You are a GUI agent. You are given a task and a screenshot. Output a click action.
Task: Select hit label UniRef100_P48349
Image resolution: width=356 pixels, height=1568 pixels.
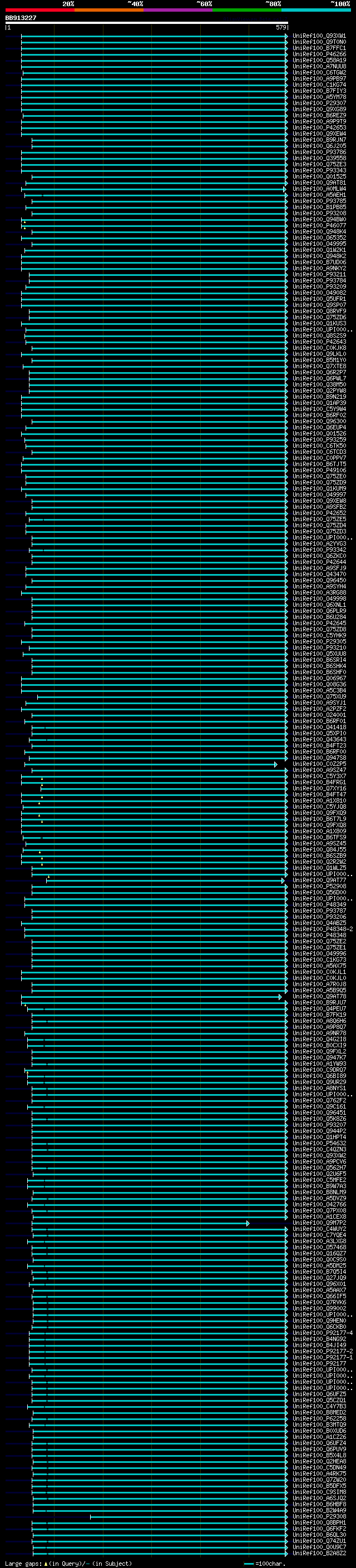[319, 904]
